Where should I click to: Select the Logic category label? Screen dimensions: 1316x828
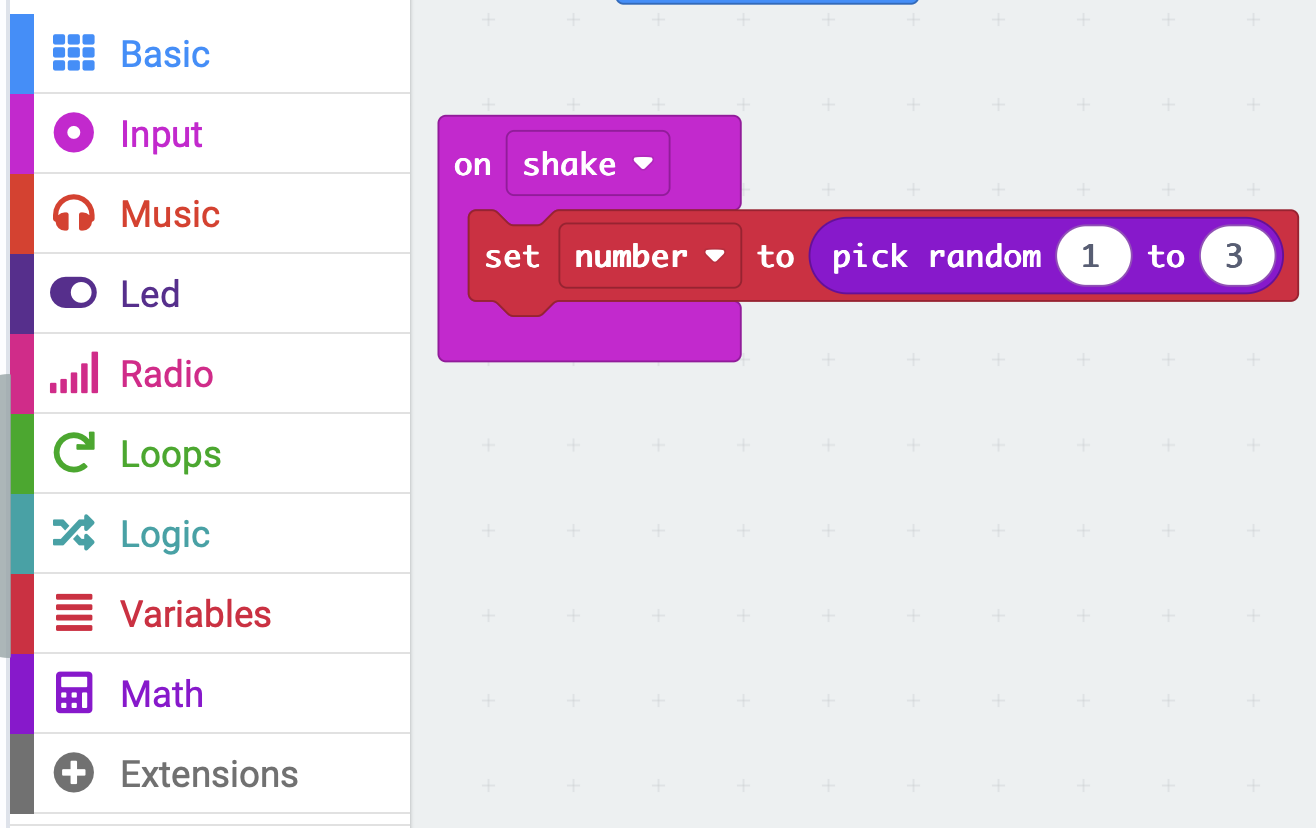click(165, 534)
